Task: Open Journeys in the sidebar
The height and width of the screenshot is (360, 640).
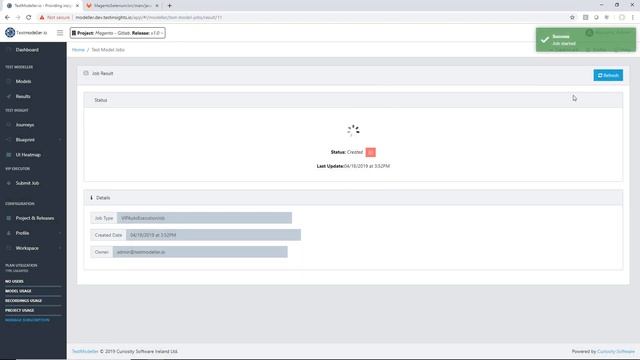Action: click(24, 125)
